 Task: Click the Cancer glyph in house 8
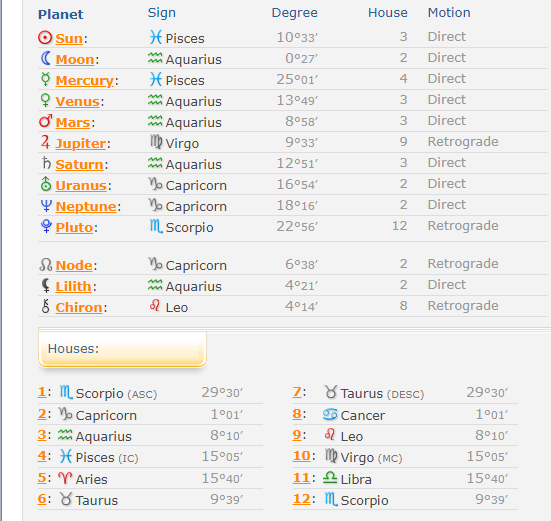click(x=330, y=415)
